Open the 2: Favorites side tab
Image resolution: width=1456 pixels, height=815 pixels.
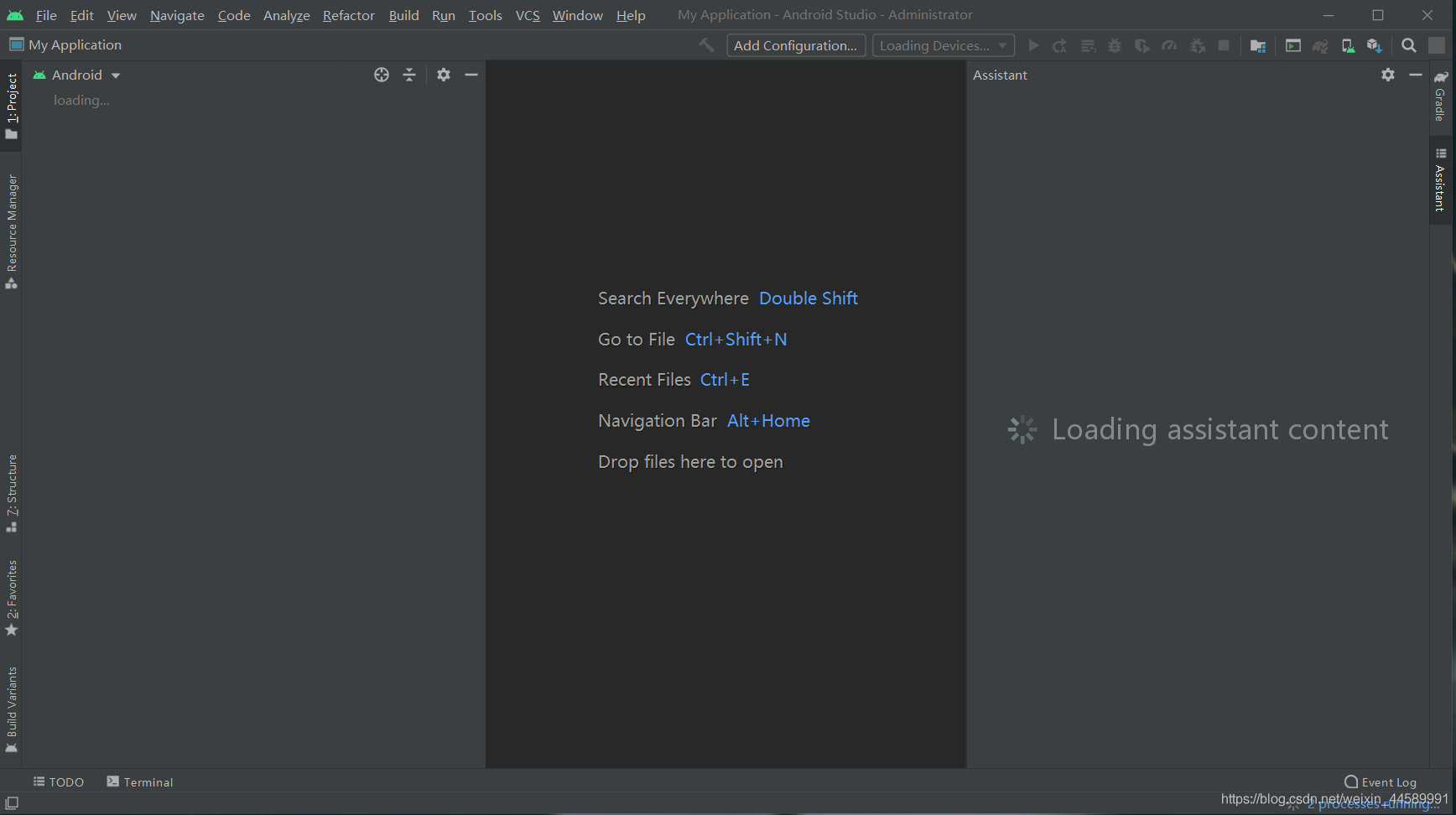pos(11,598)
